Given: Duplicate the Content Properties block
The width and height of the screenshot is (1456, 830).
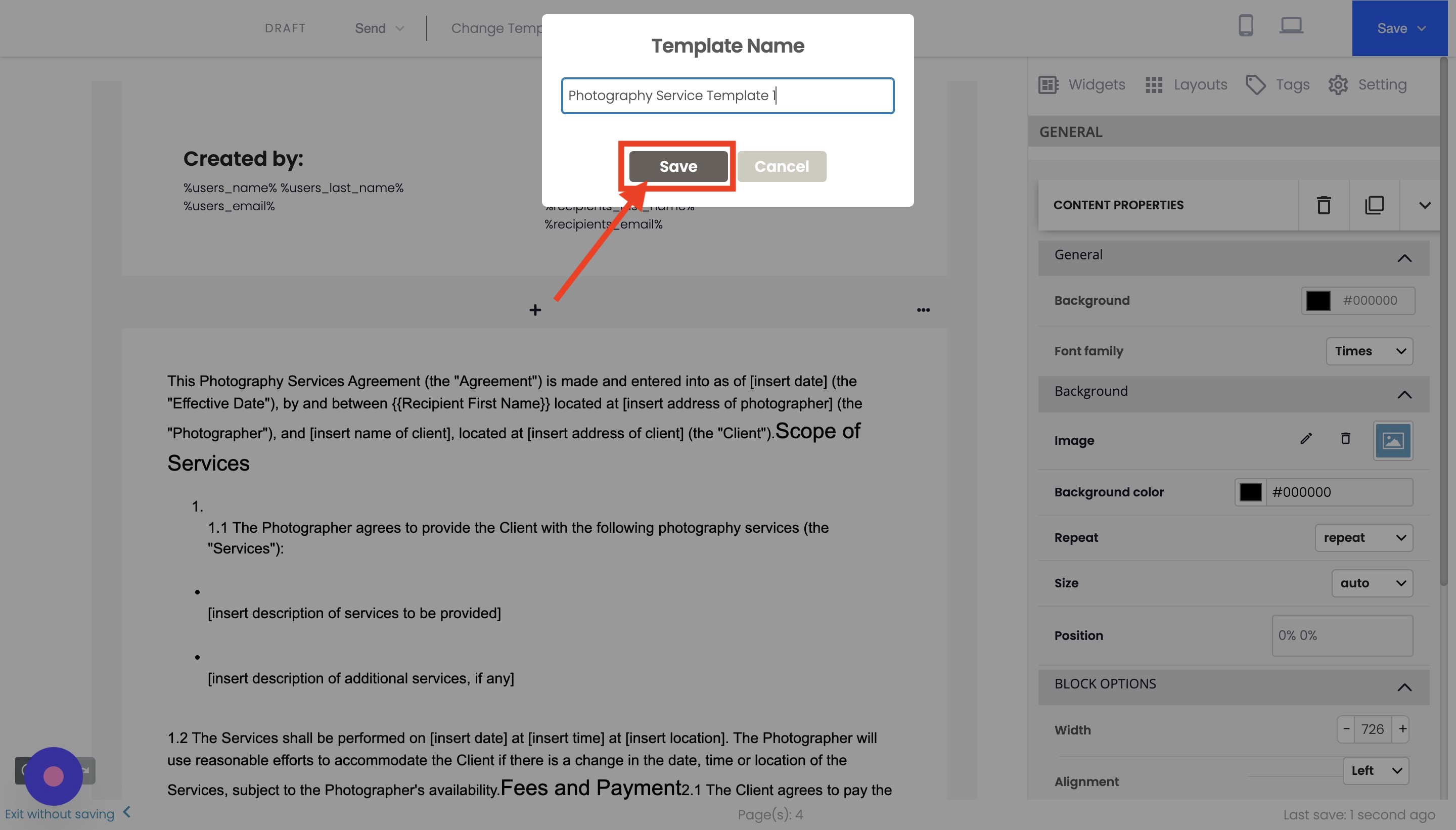Looking at the screenshot, I should 1375,205.
